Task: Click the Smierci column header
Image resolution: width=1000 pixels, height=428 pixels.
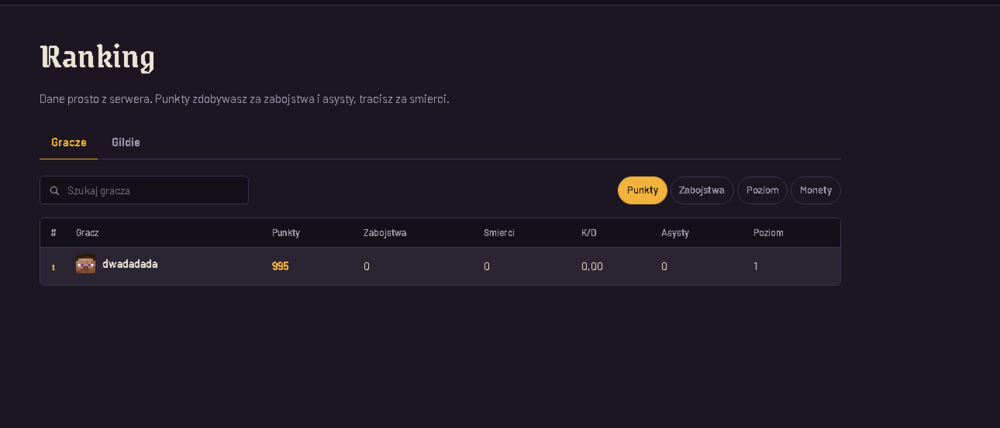Action: 499,233
